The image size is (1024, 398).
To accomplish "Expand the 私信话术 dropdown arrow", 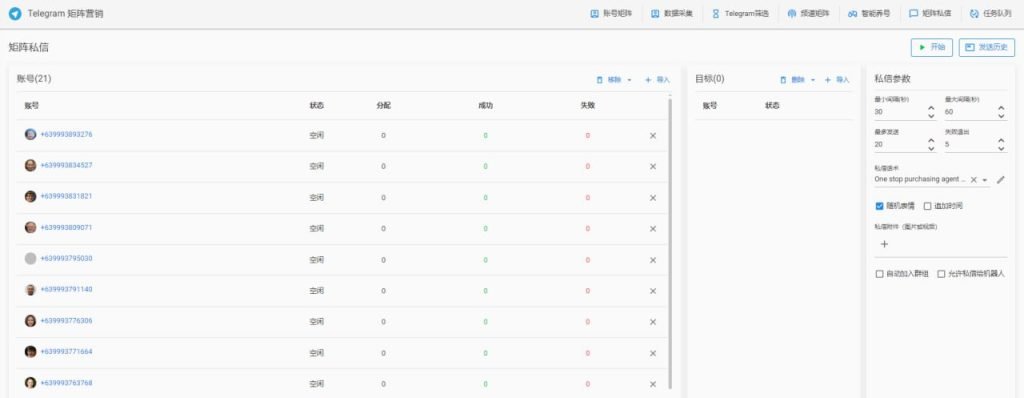I will pyautogui.click(x=984, y=180).
